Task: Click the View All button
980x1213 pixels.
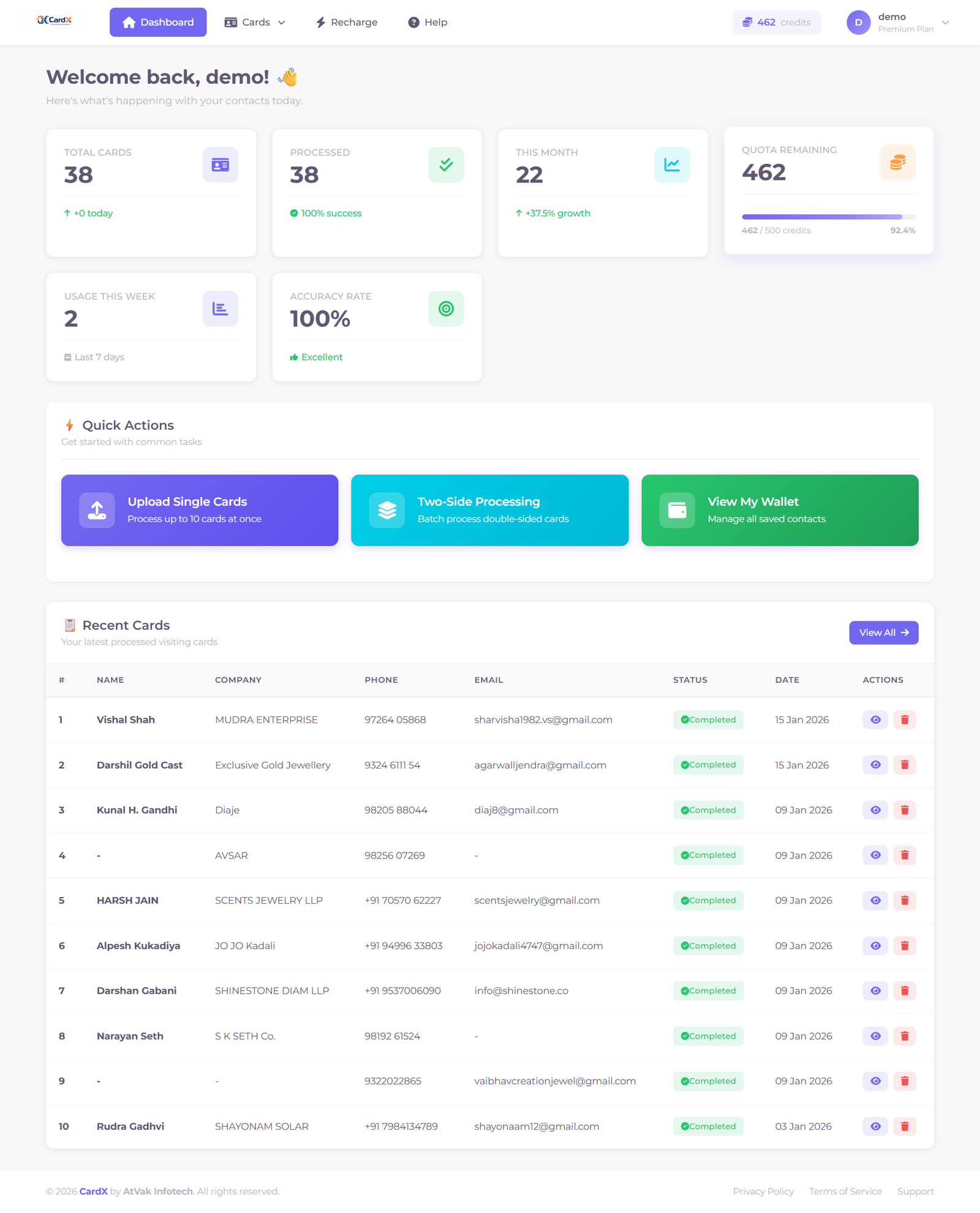Action: tap(883, 633)
